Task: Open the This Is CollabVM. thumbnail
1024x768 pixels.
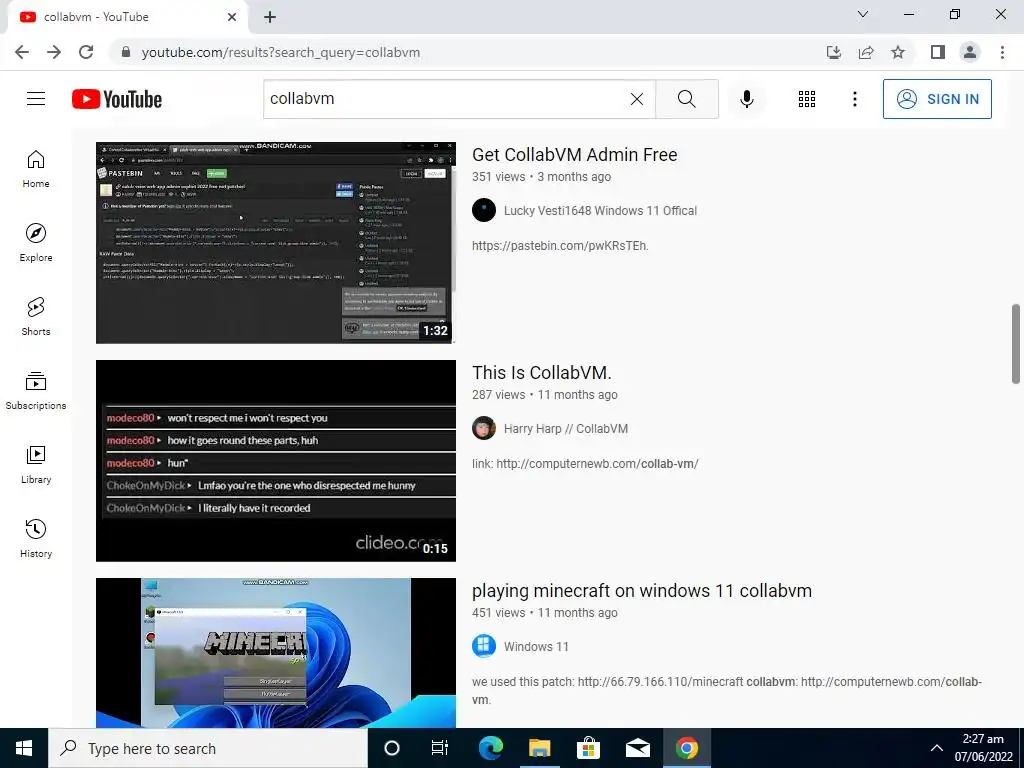Action: [276, 460]
